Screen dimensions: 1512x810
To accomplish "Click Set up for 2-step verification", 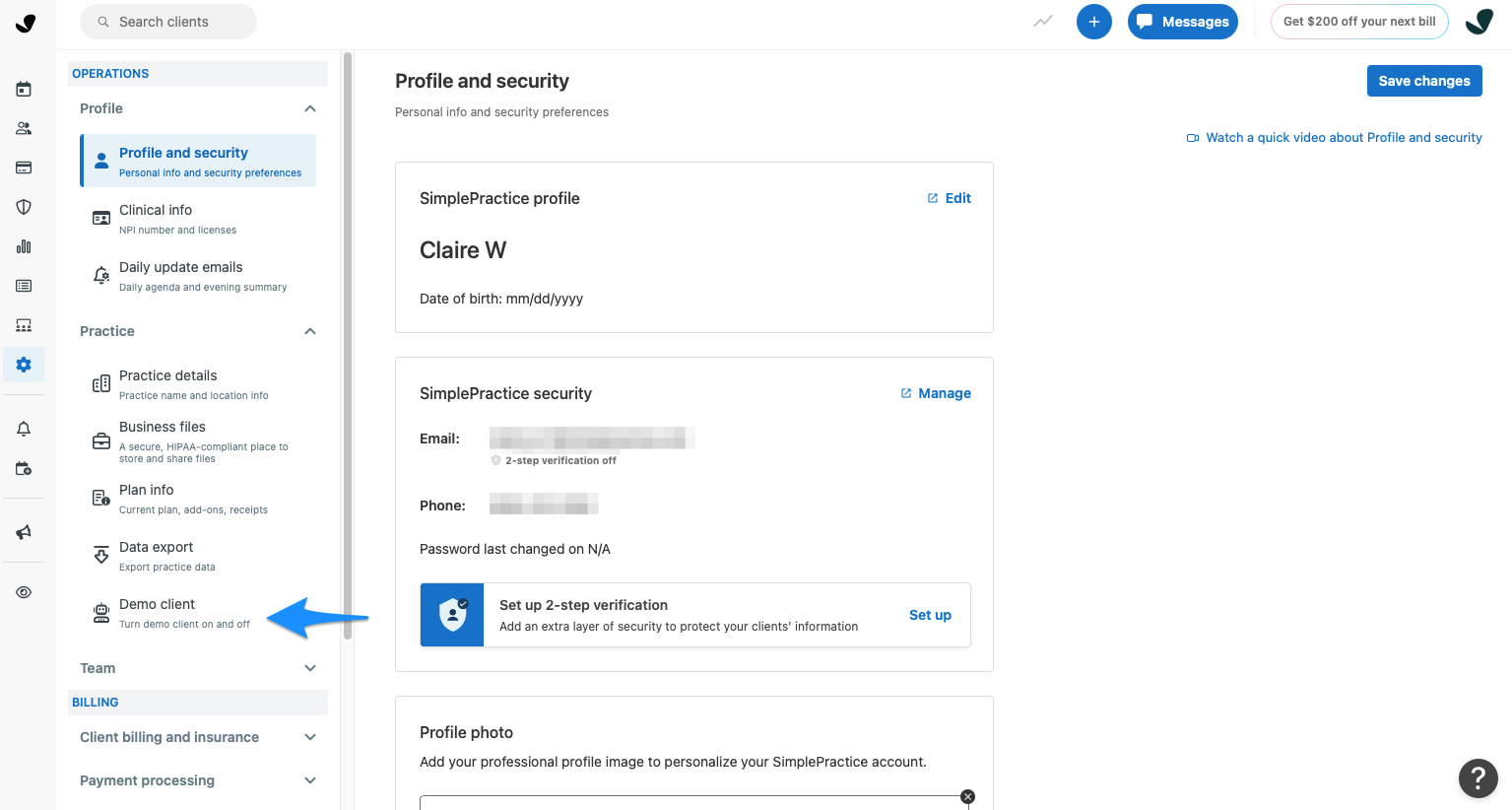I will point(930,615).
